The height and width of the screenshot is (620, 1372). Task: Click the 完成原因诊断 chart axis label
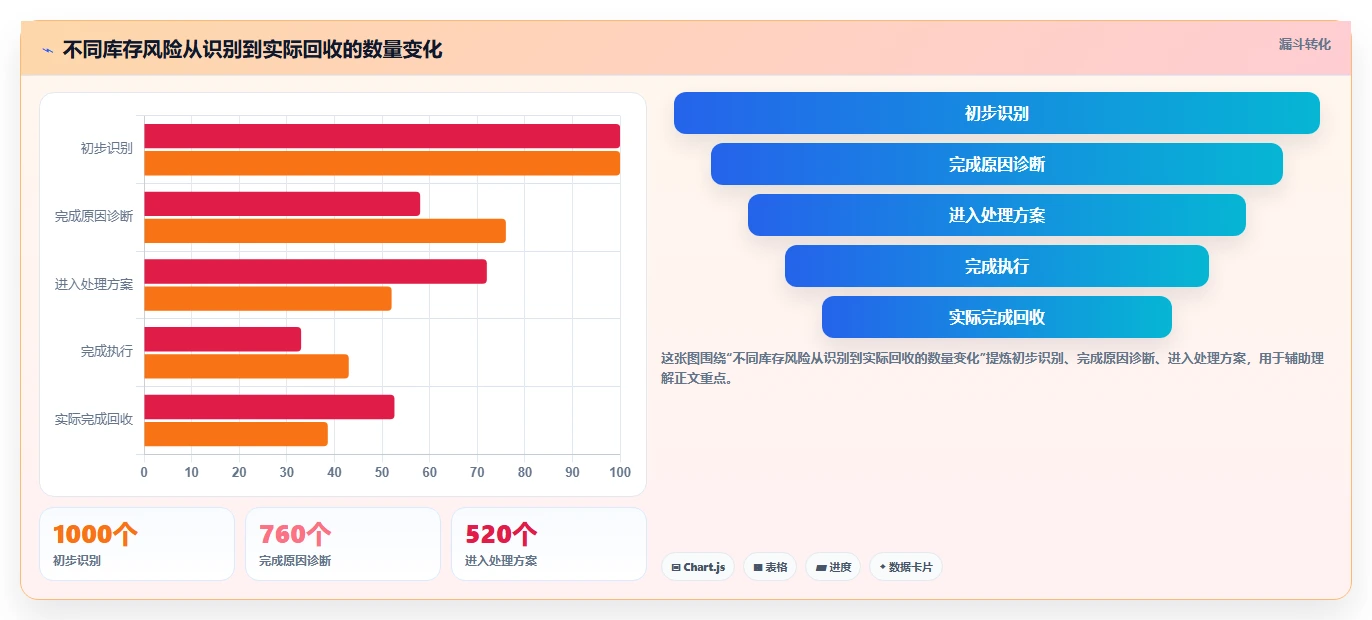click(x=94, y=216)
